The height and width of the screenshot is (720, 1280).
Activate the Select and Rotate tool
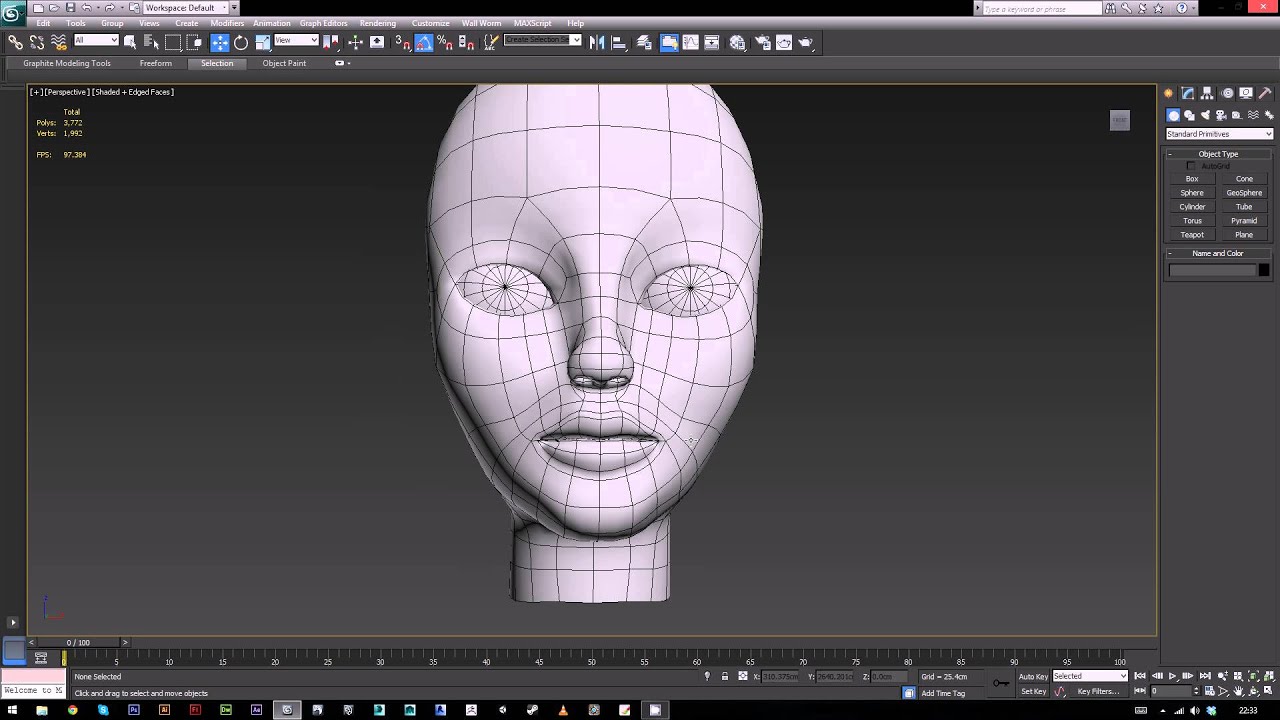(241, 42)
